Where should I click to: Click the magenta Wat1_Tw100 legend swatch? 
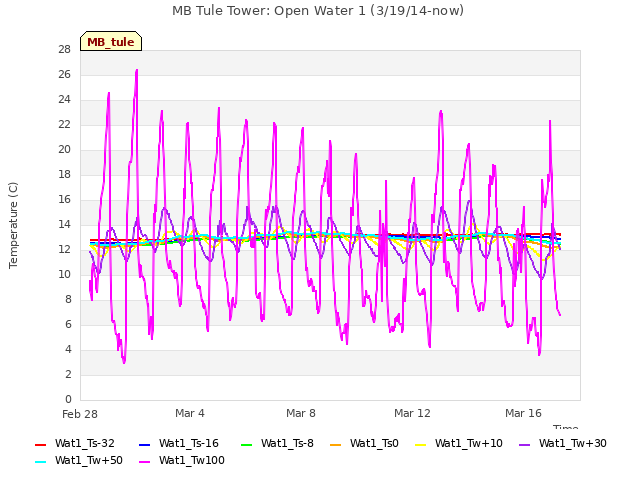(144, 462)
